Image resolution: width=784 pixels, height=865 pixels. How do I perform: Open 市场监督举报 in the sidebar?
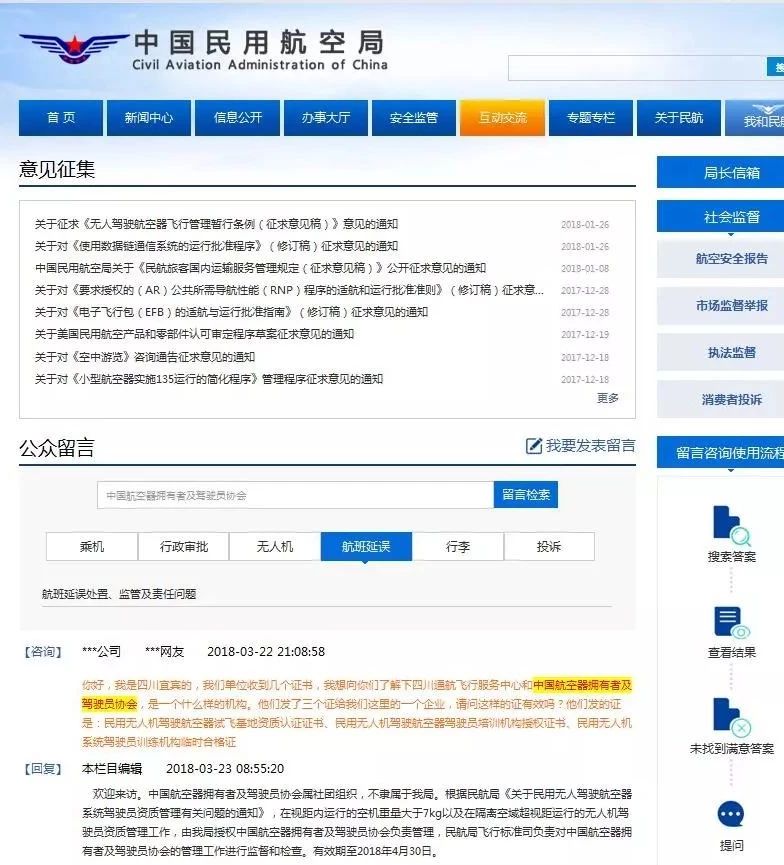[x=721, y=306]
